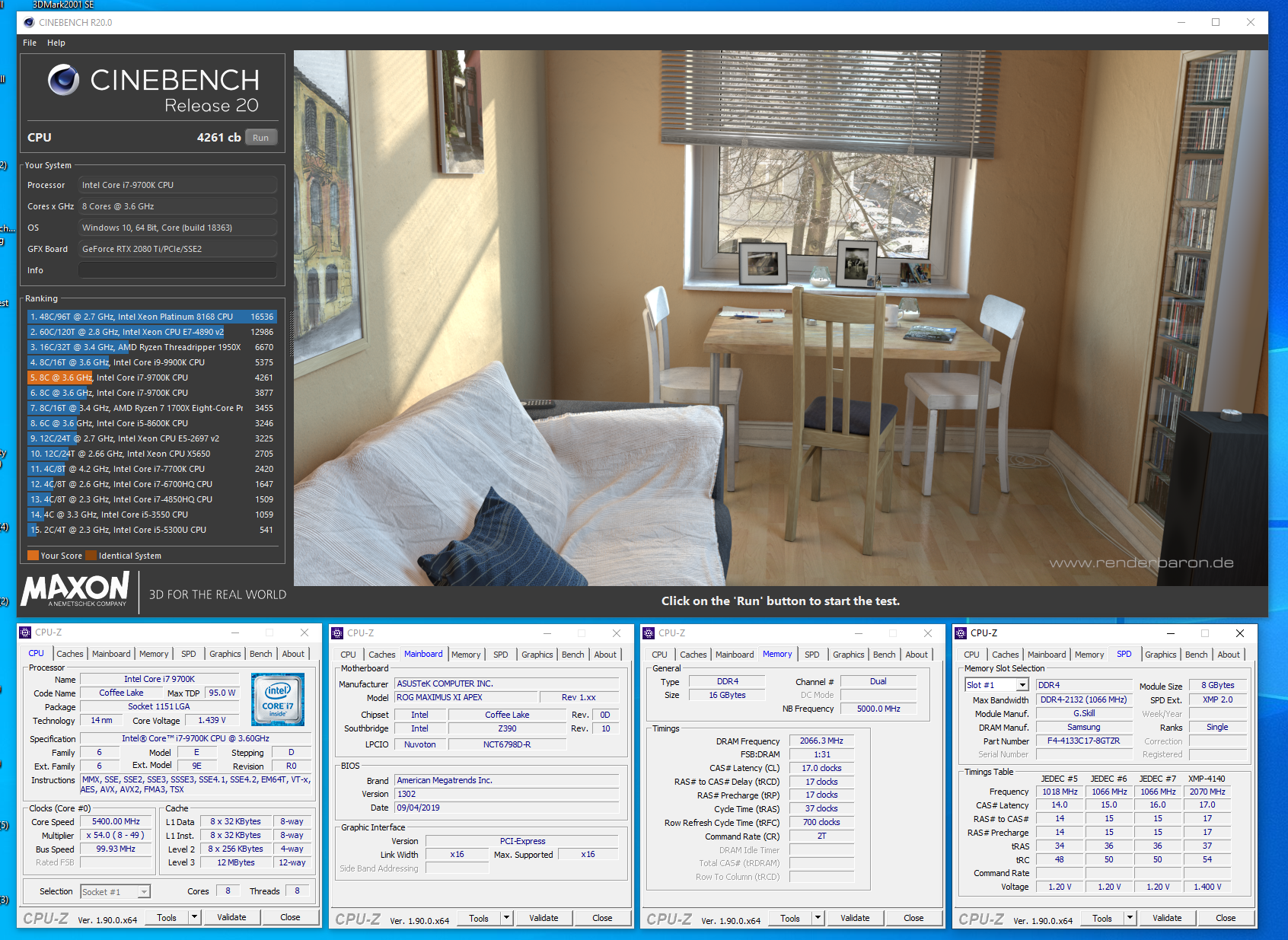Click the orange Your Score legend swatch

coord(33,555)
